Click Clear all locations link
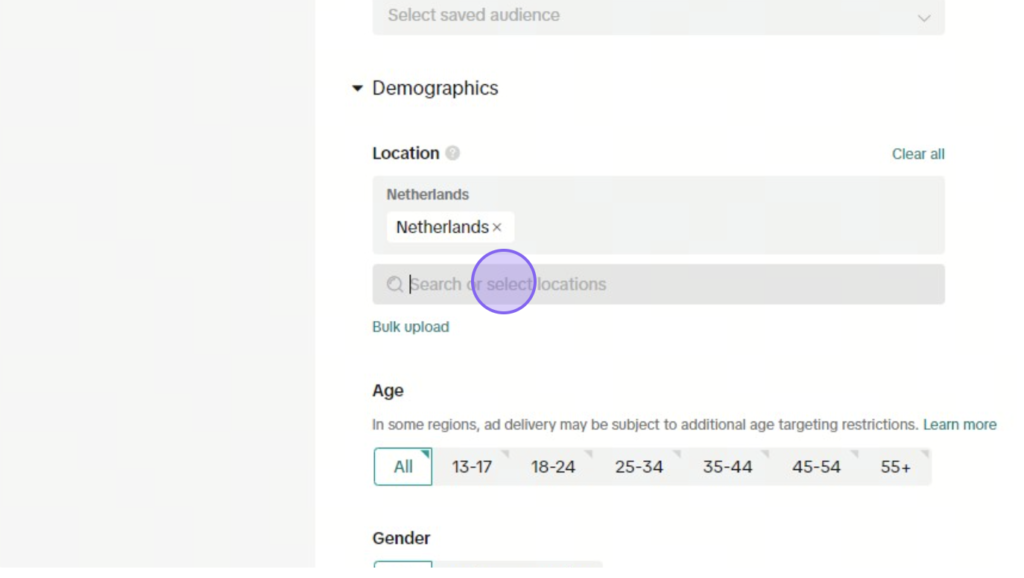Viewport: 1024px width, 578px height. tap(918, 154)
